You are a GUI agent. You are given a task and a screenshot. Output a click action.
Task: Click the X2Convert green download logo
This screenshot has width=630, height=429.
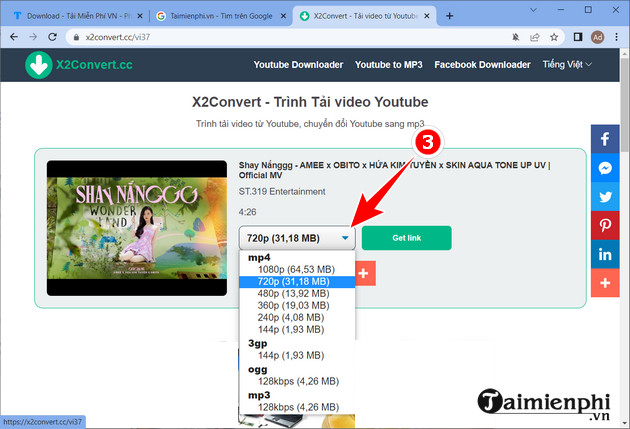point(39,65)
